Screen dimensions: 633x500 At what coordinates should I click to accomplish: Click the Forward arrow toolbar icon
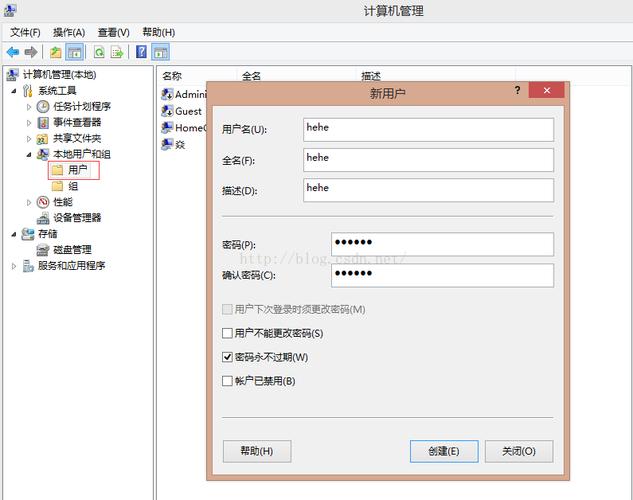click(x=31, y=52)
